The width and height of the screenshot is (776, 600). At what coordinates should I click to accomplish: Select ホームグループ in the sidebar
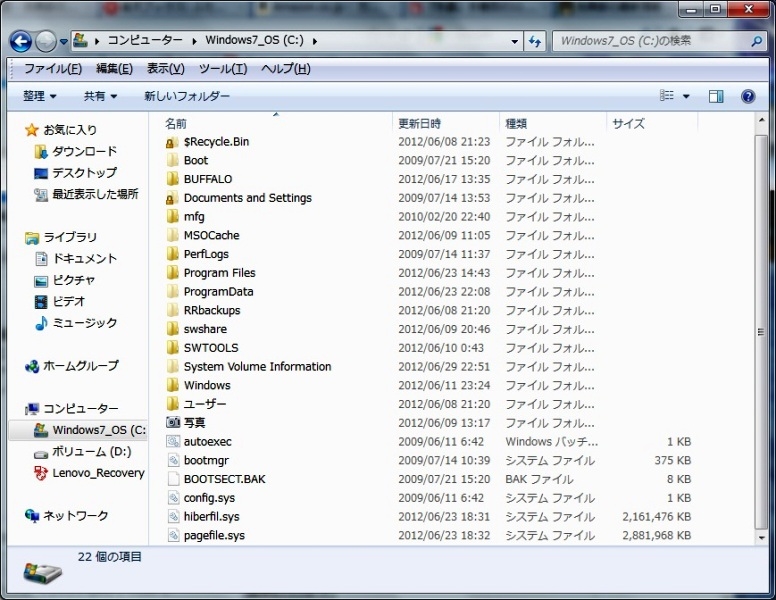pos(72,366)
